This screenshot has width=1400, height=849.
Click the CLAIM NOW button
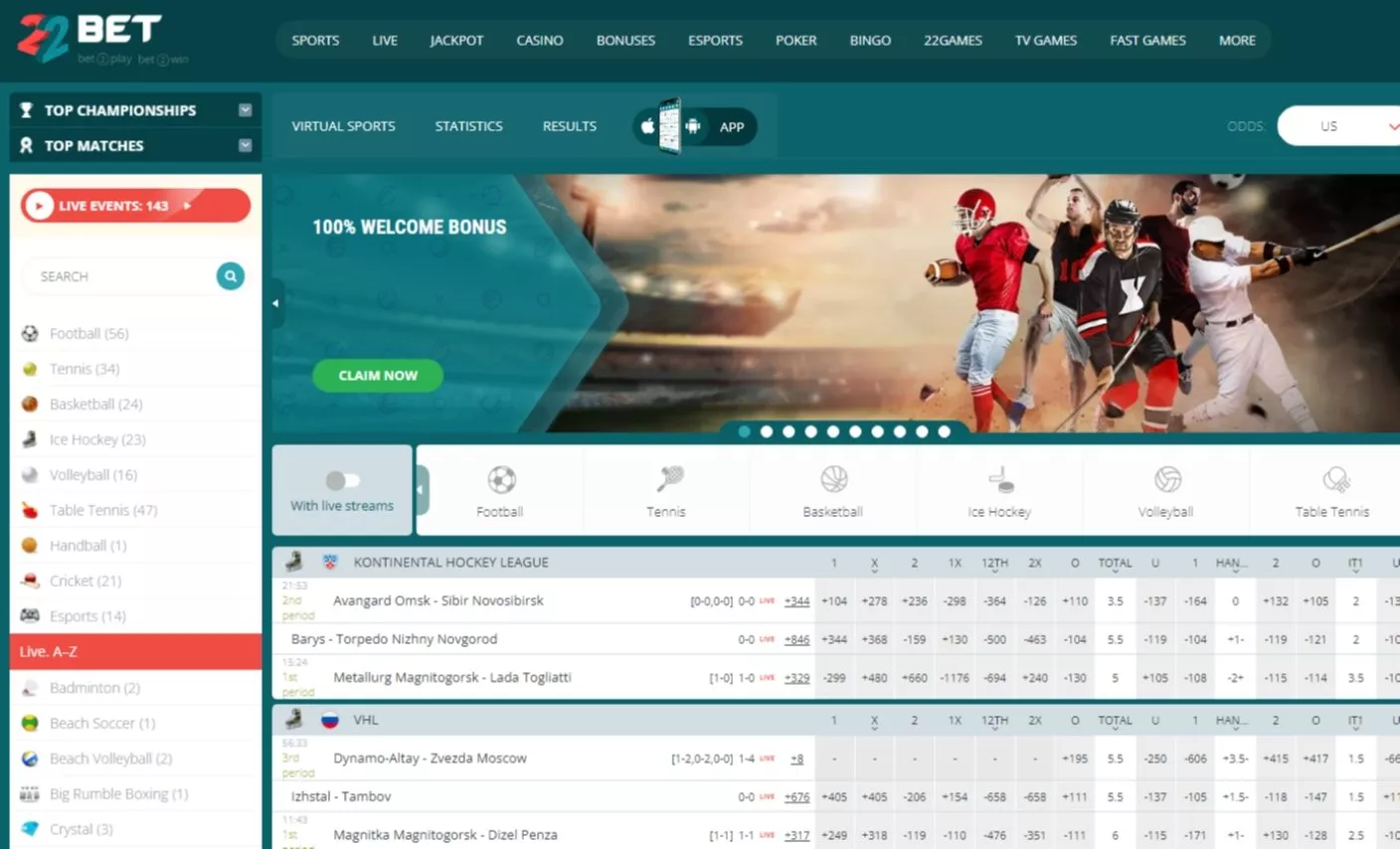point(378,376)
